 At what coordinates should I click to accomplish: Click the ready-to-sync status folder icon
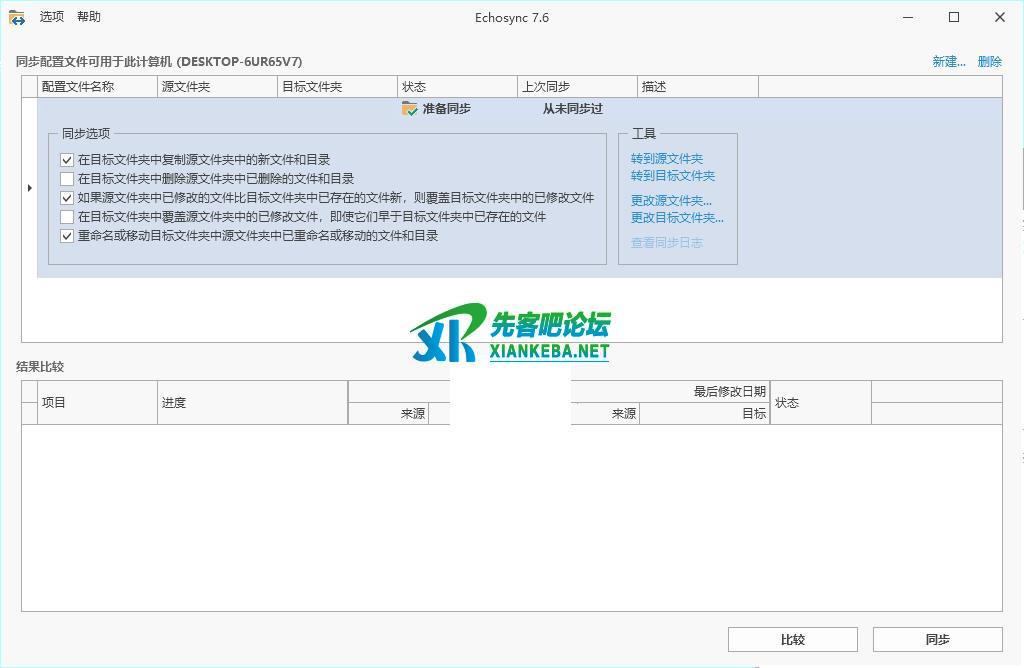410,108
